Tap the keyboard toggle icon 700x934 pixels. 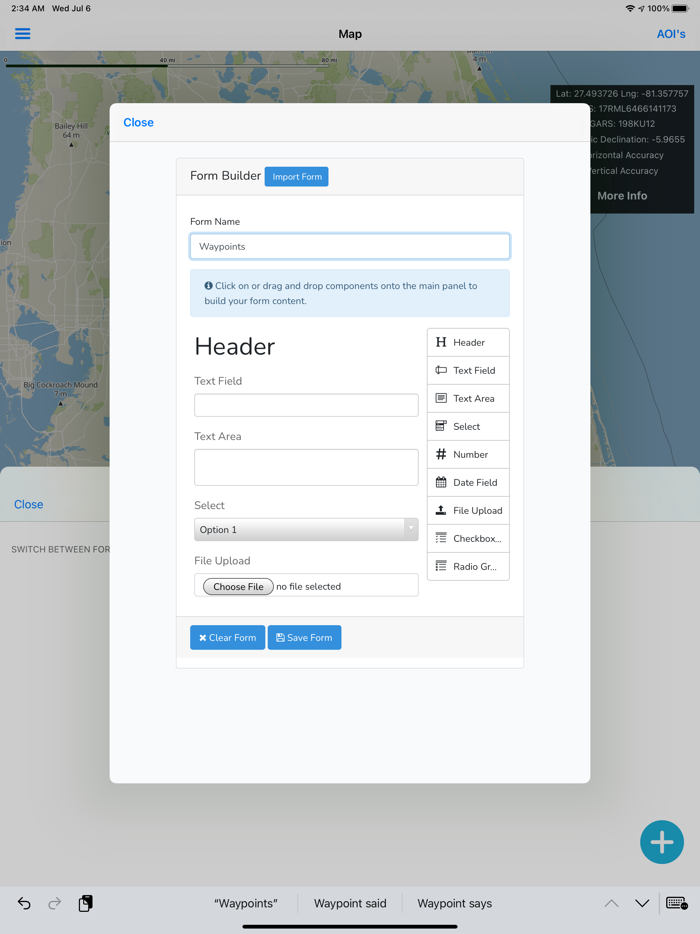(x=677, y=904)
